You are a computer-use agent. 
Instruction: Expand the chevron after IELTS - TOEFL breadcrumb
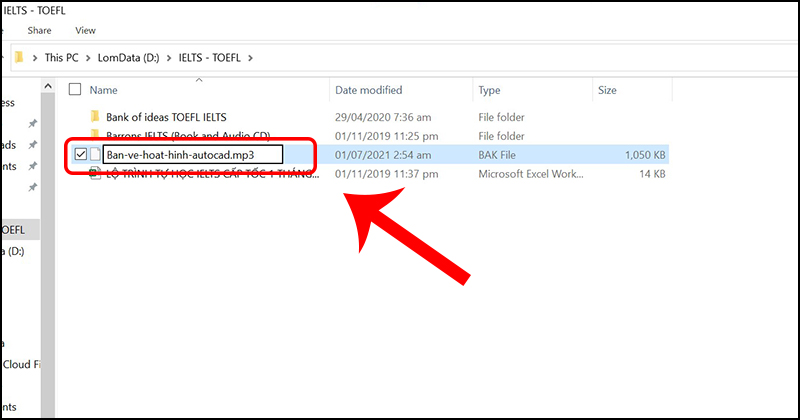click(x=251, y=58)
